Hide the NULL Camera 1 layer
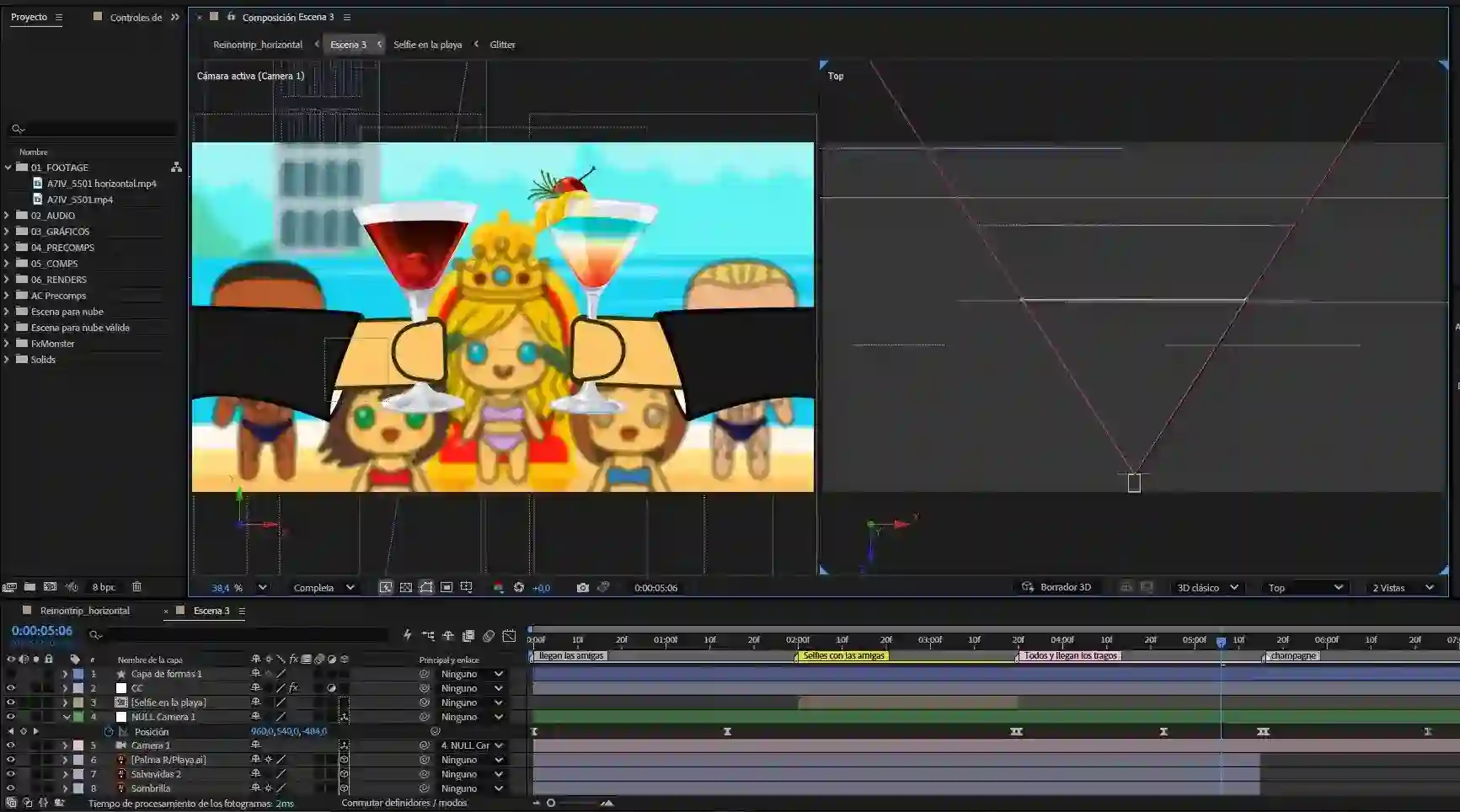The image size is (1460, 812). [11, 717]
